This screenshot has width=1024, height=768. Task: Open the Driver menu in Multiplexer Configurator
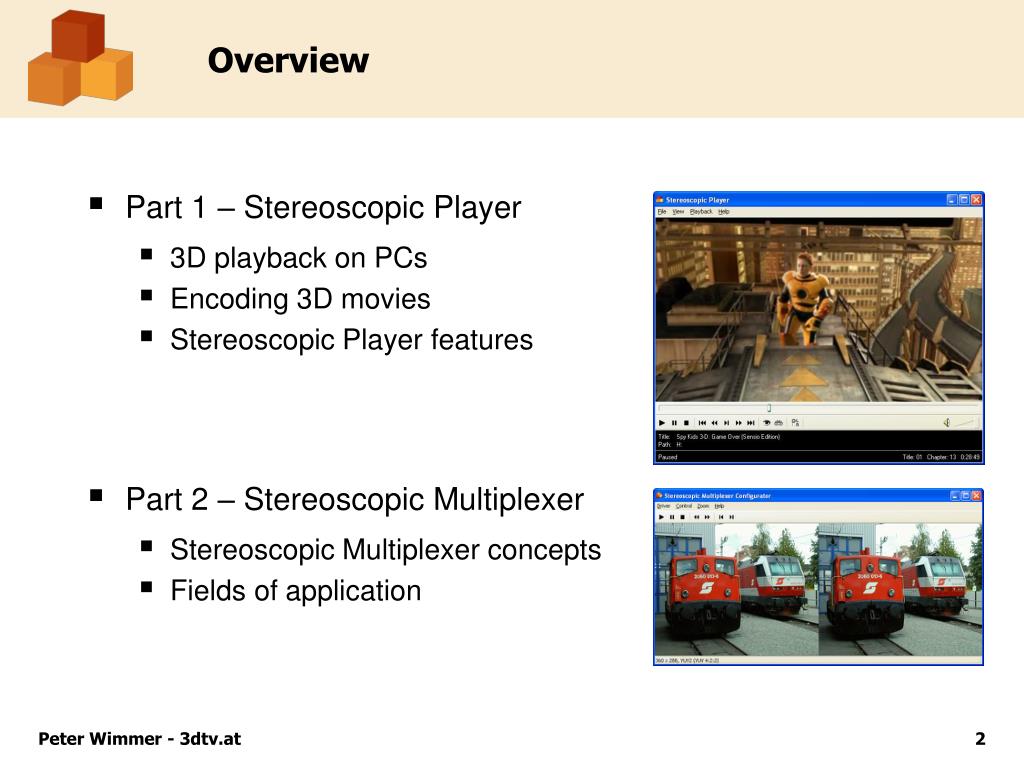click(664, 506)
